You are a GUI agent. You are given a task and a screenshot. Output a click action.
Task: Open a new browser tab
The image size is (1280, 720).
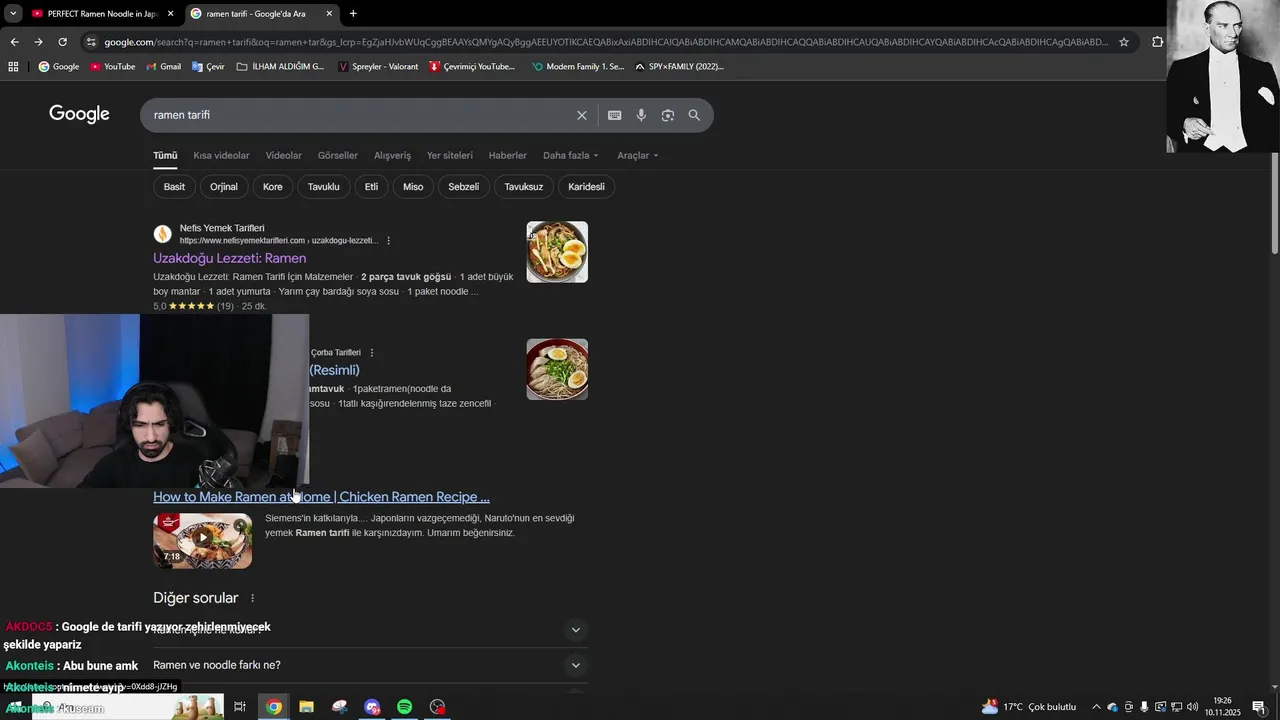coord(353,13)
